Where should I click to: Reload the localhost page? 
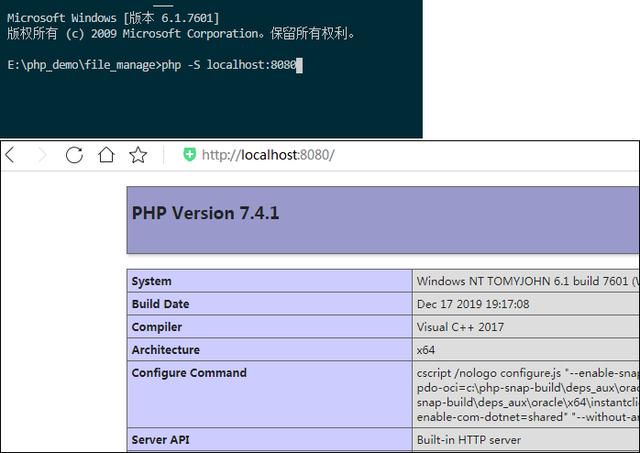click(x=74, y=155)
